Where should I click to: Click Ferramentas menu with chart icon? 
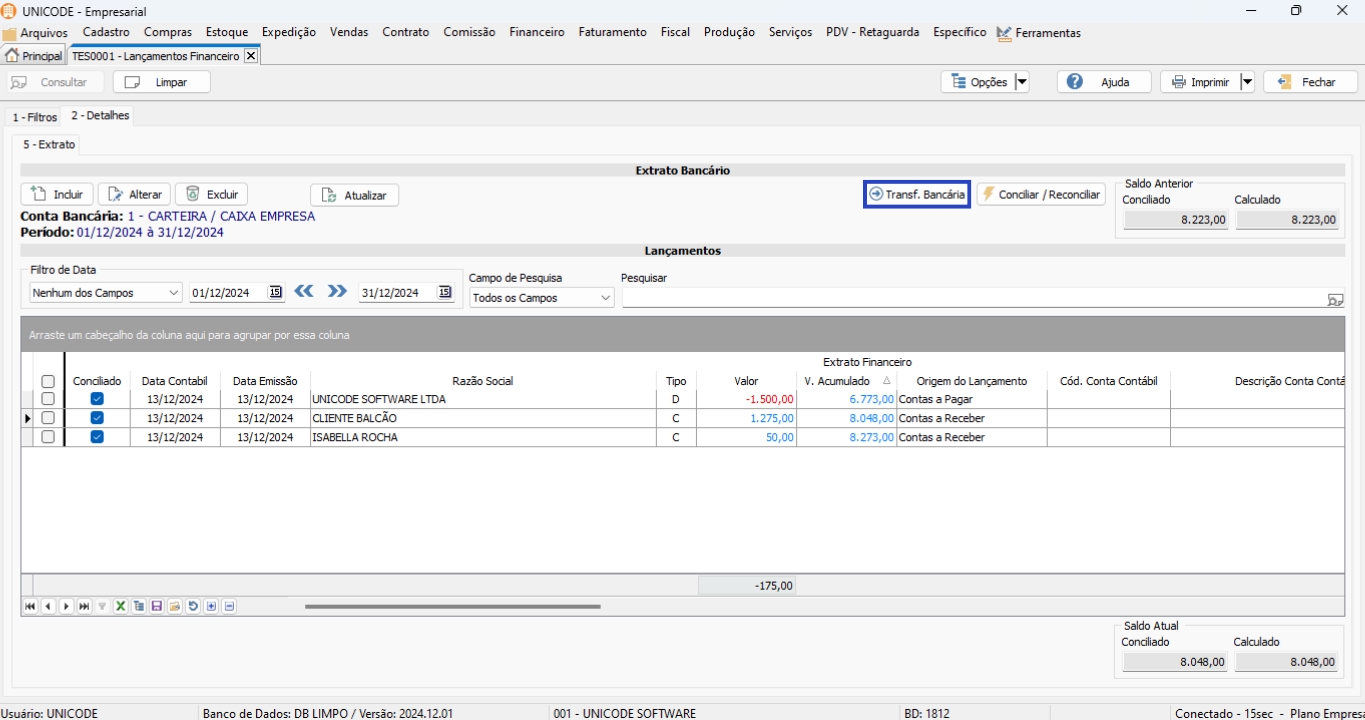click(x=1039, y=33)
